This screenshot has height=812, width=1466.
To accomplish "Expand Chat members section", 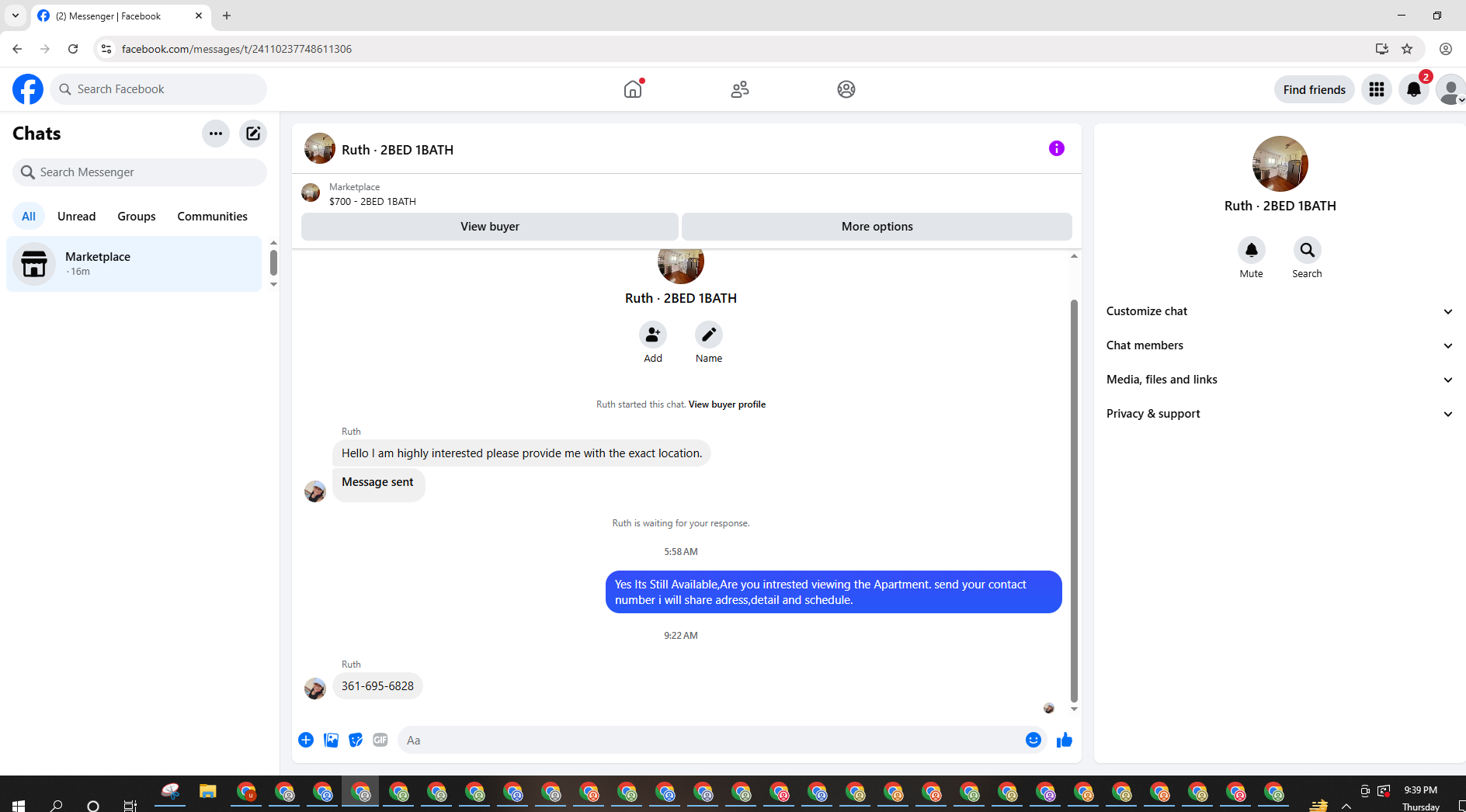I will click(1280, 345).
